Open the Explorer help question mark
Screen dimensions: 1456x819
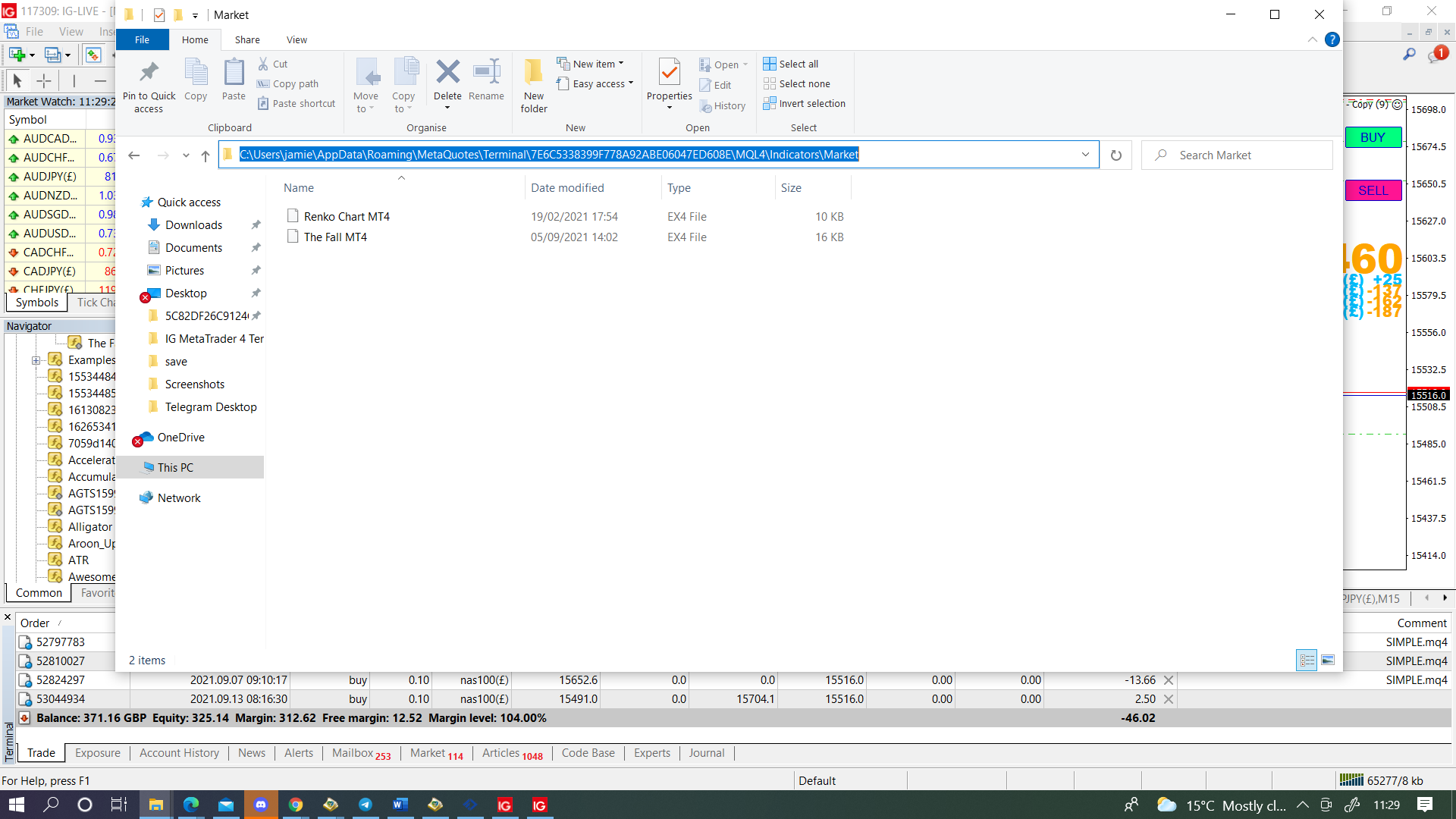pos(1332,40)
